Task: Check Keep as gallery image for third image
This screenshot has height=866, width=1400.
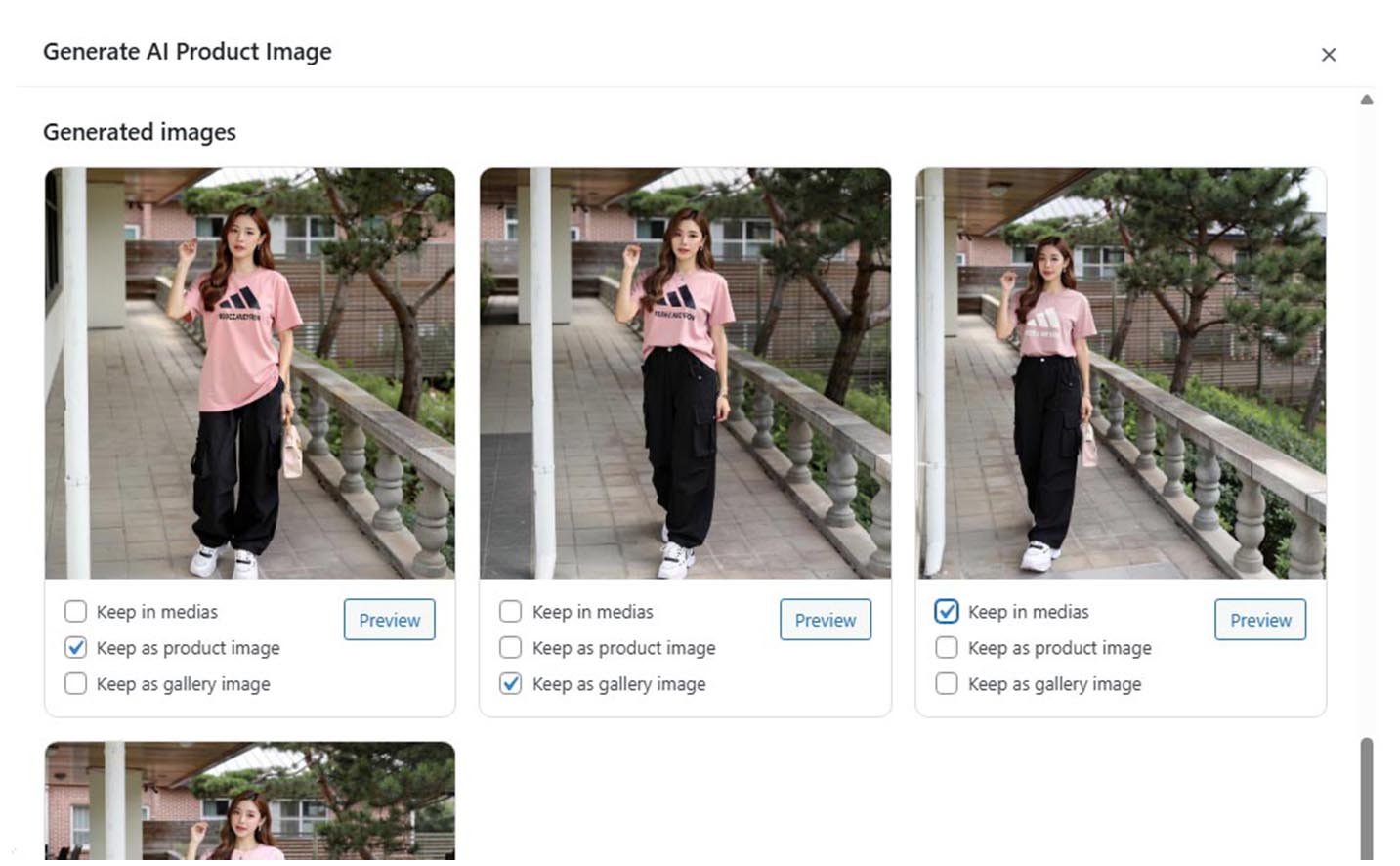Action: (946, 684)
